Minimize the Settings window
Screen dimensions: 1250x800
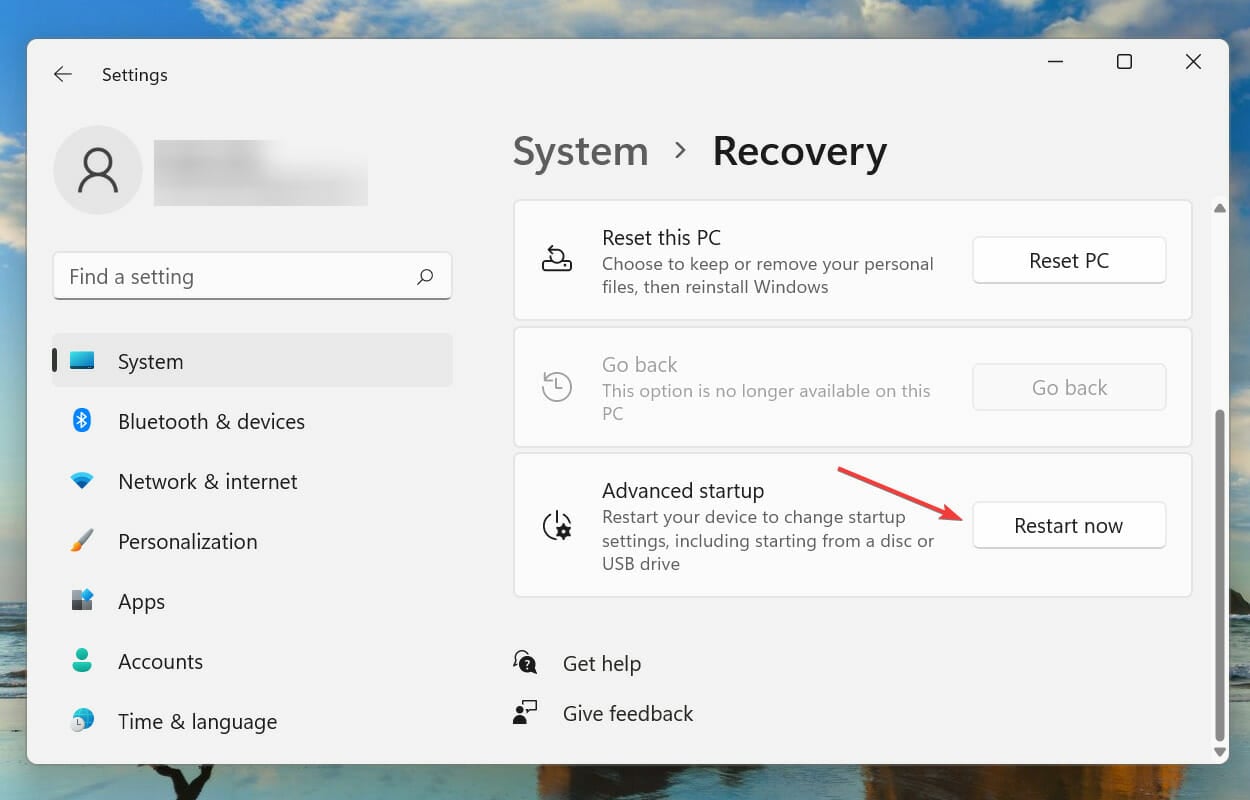click(x=1055, y=62)
